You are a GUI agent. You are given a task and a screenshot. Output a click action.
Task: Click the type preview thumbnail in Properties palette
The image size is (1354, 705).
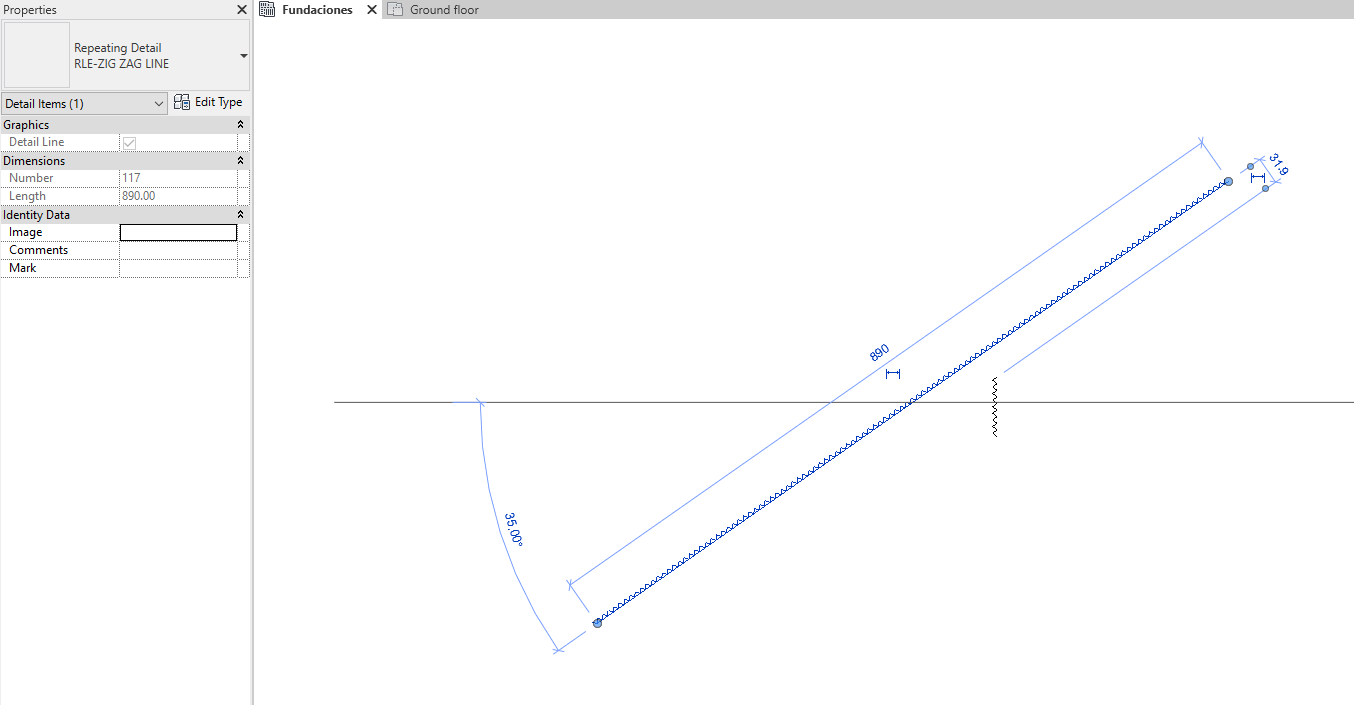click(36, 55)
